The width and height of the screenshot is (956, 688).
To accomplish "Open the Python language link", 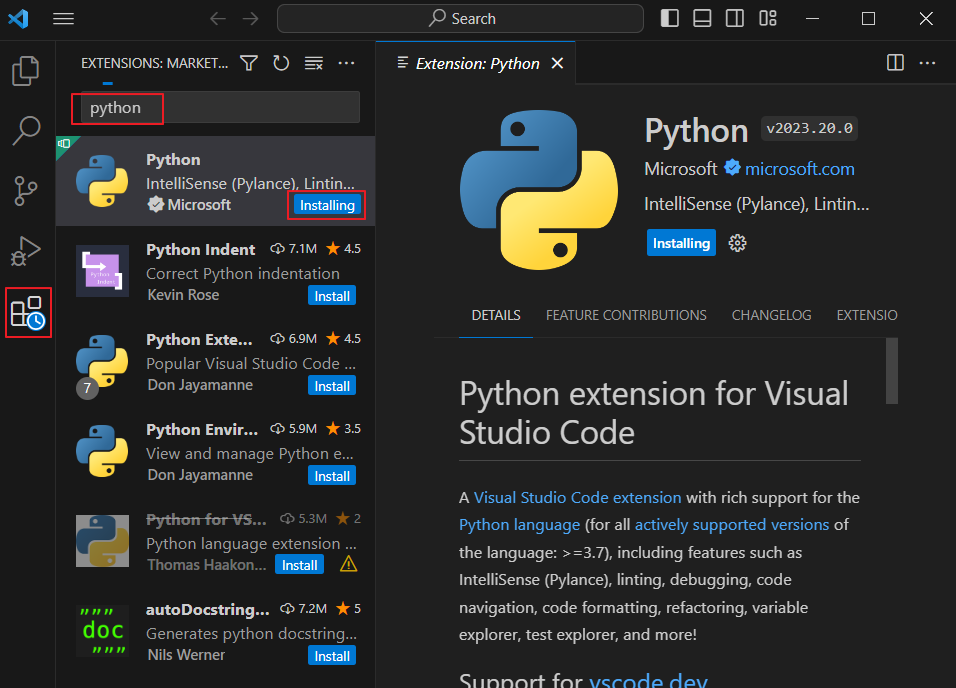I will coord(519,525).
